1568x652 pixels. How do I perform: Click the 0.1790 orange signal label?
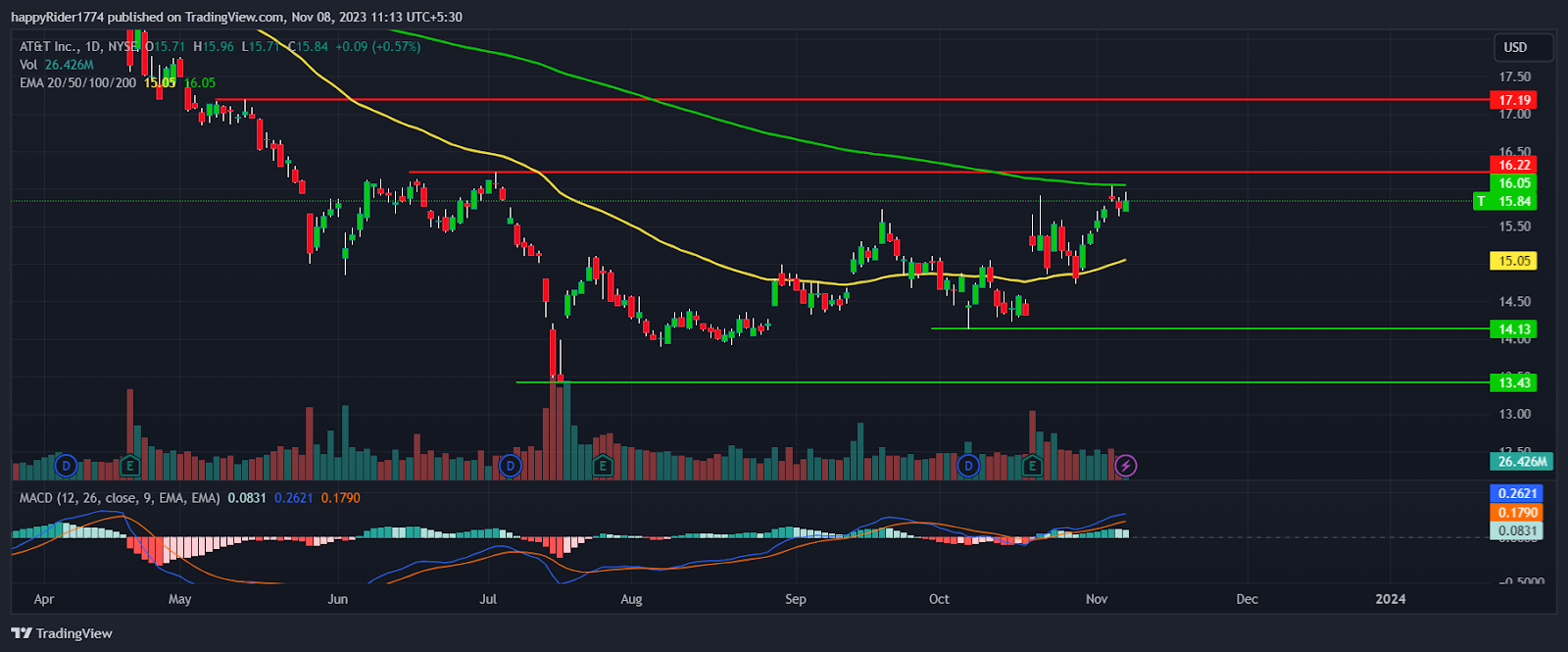(x=1516, y=512)
